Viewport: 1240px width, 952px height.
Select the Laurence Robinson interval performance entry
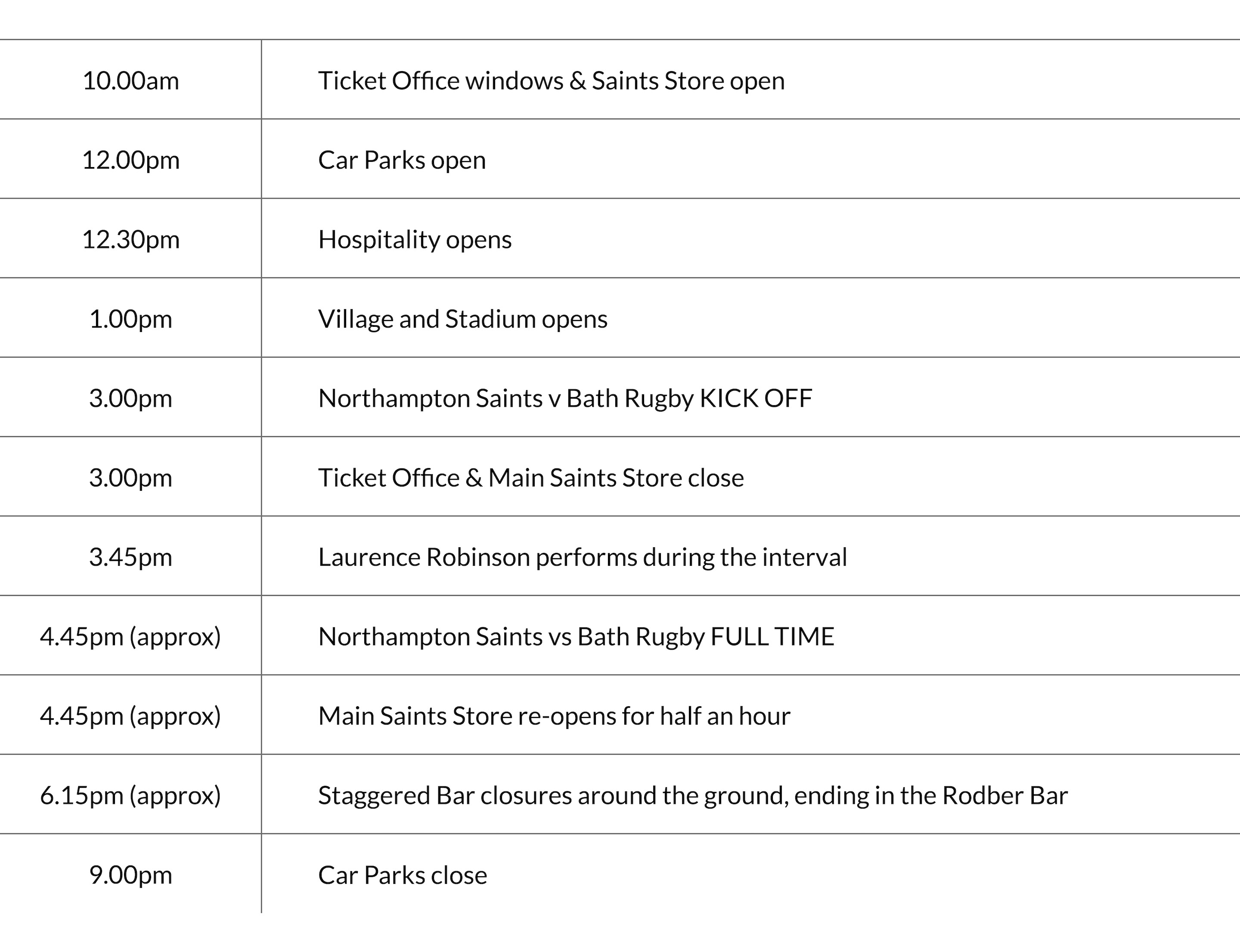[x=583, y=557]
